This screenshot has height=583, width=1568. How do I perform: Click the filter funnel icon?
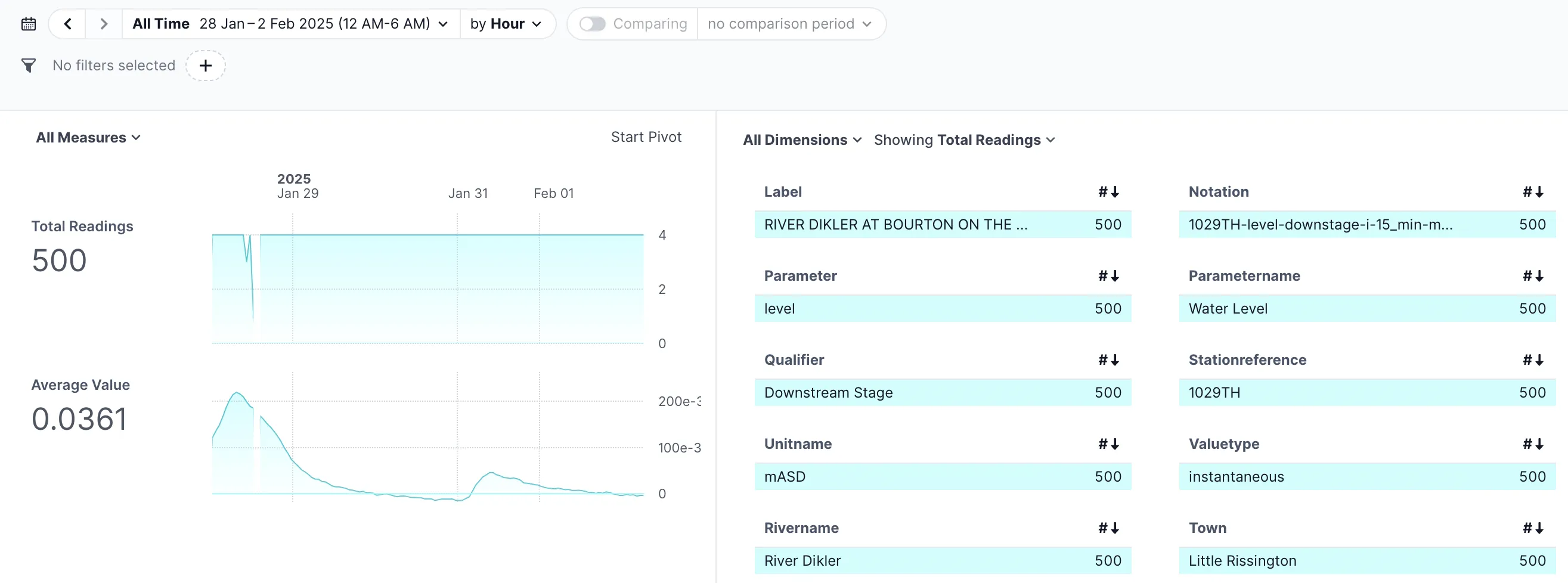(x=29, y=65)
